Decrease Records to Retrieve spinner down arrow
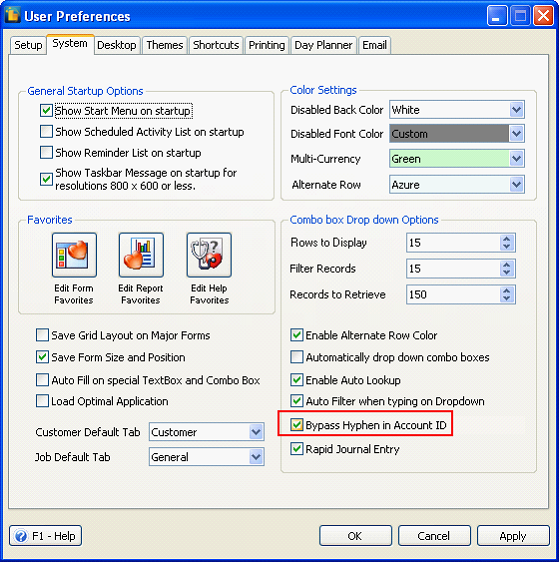This screenshot has width=560, height=563. click(x=506, y=298)
